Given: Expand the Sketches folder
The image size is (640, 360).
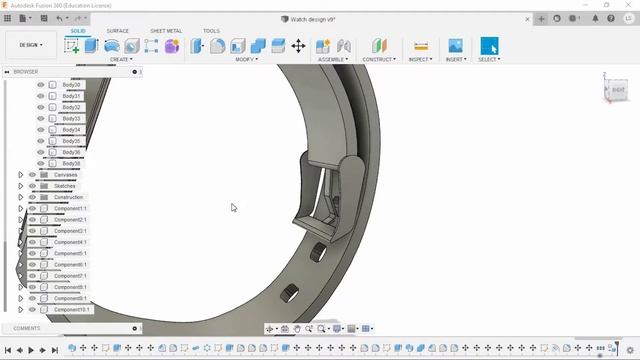Looking at the screenshot, I should click(x=20, y=186).
